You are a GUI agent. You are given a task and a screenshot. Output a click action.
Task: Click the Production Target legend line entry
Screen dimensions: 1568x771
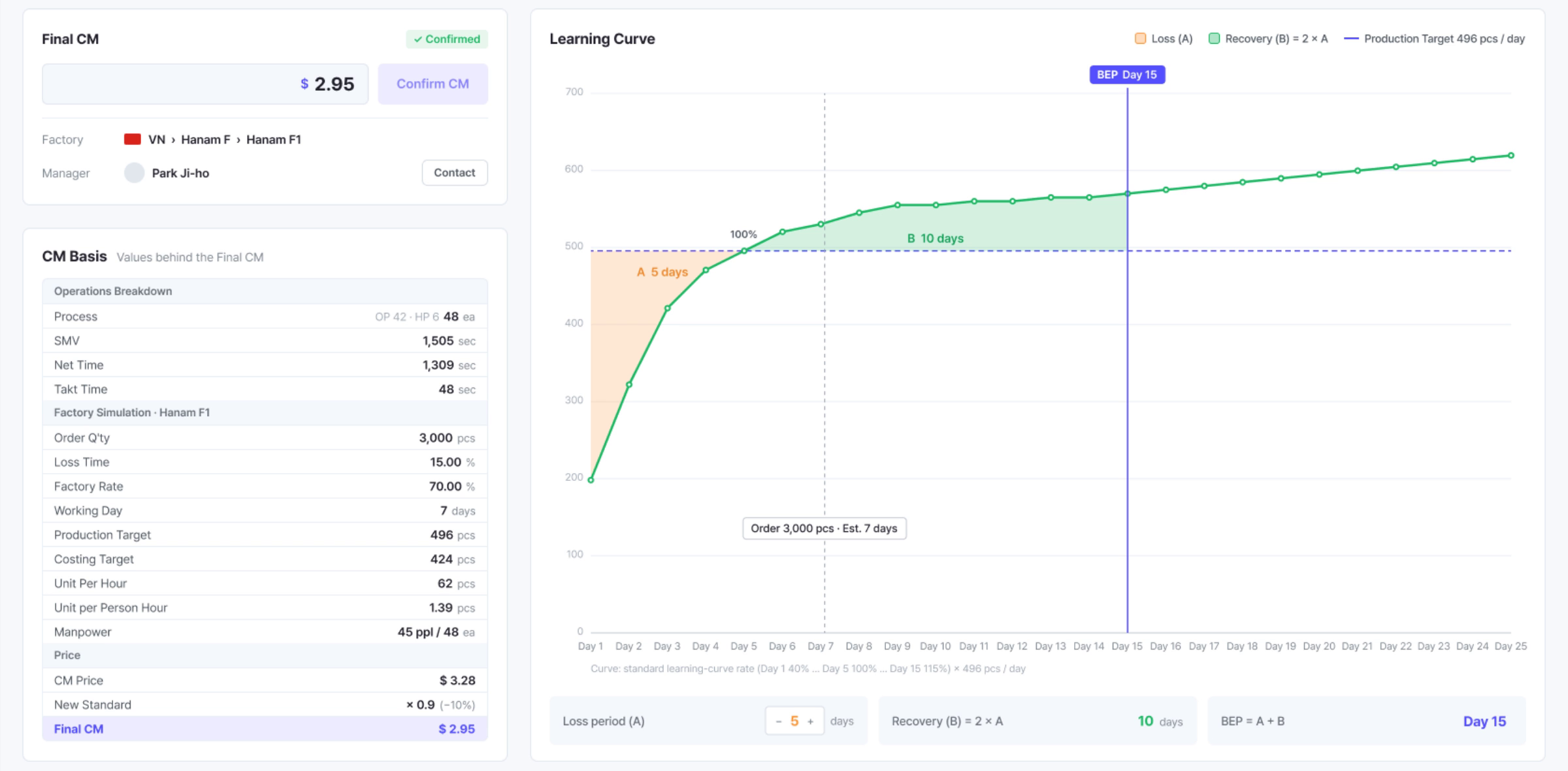pos(1434,39)
